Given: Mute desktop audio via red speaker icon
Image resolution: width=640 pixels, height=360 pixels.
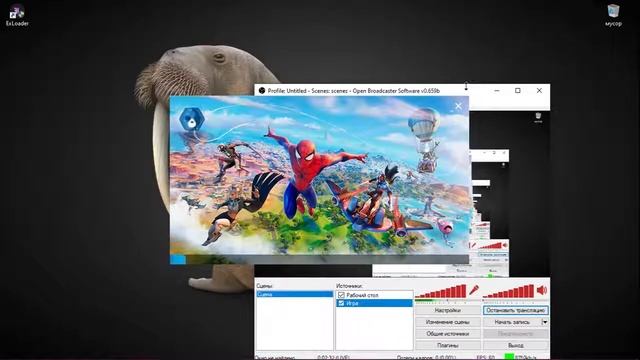Looking at the screenshot, I should (542, 290).
